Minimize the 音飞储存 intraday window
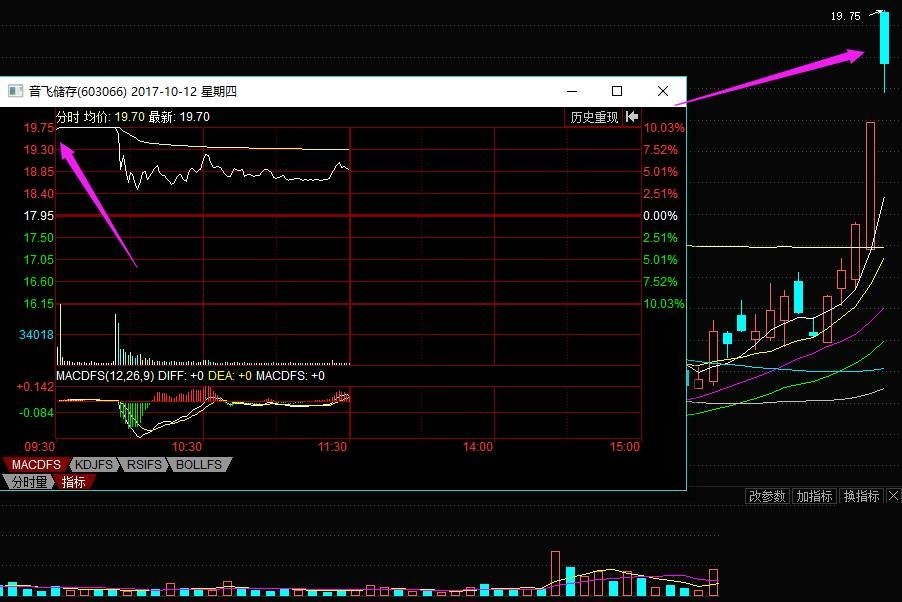902x602 pixels. [x=571, y=91]
